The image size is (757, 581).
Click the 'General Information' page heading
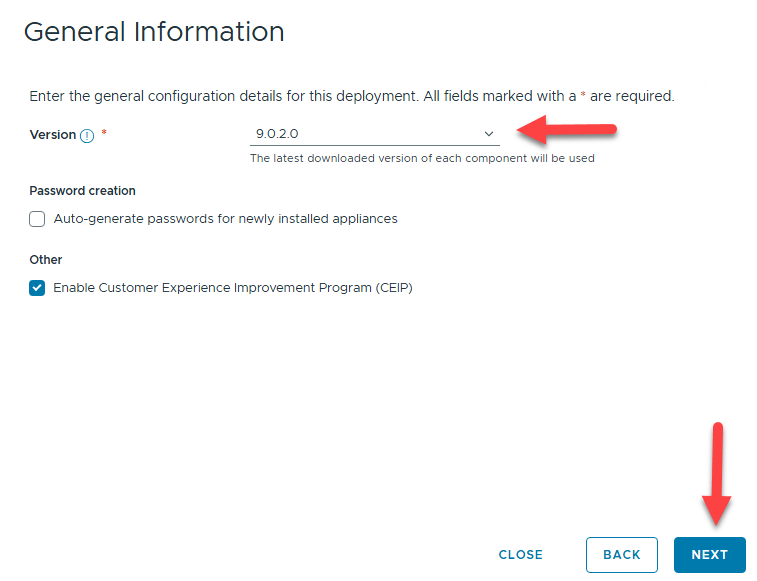(x=154, y=32)
